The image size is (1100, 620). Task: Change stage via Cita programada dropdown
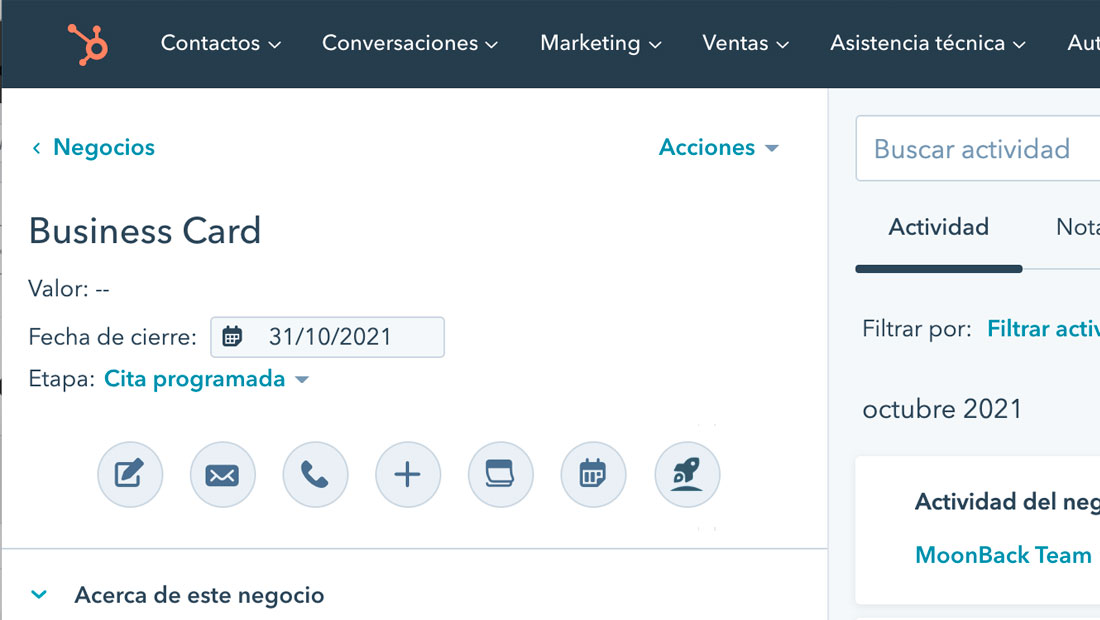click(x=206, y=379)
